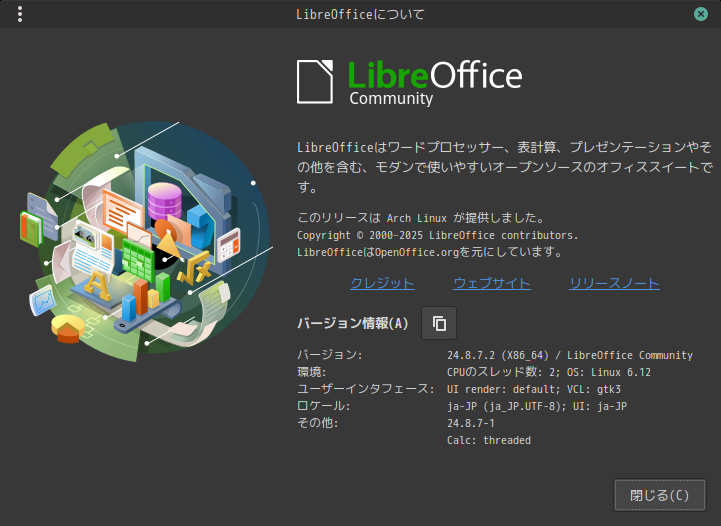Click the ja-JP locale value
721x526 pixels.
point(537,406)
